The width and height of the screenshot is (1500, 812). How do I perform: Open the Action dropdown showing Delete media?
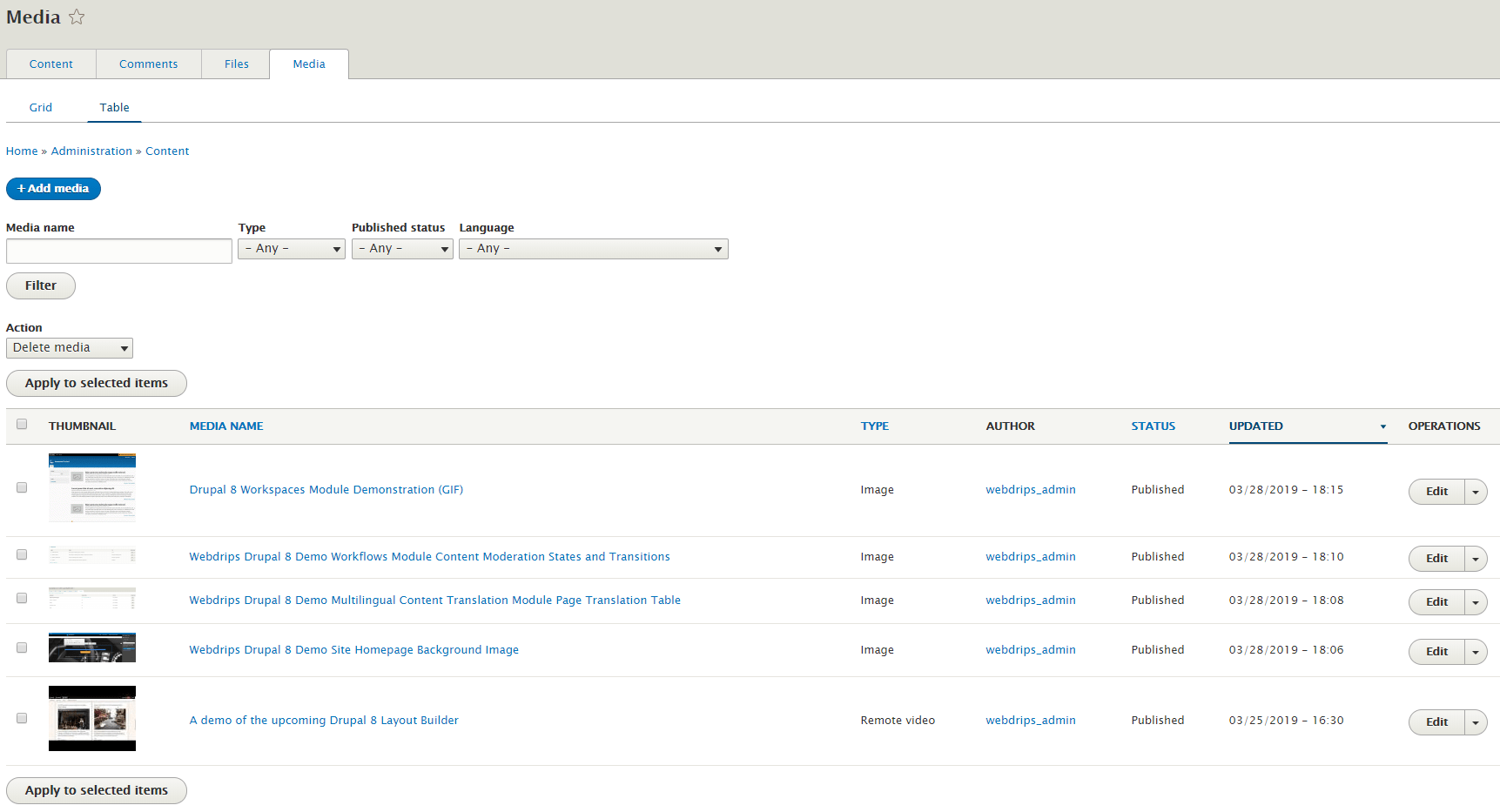tap(69, 347)
